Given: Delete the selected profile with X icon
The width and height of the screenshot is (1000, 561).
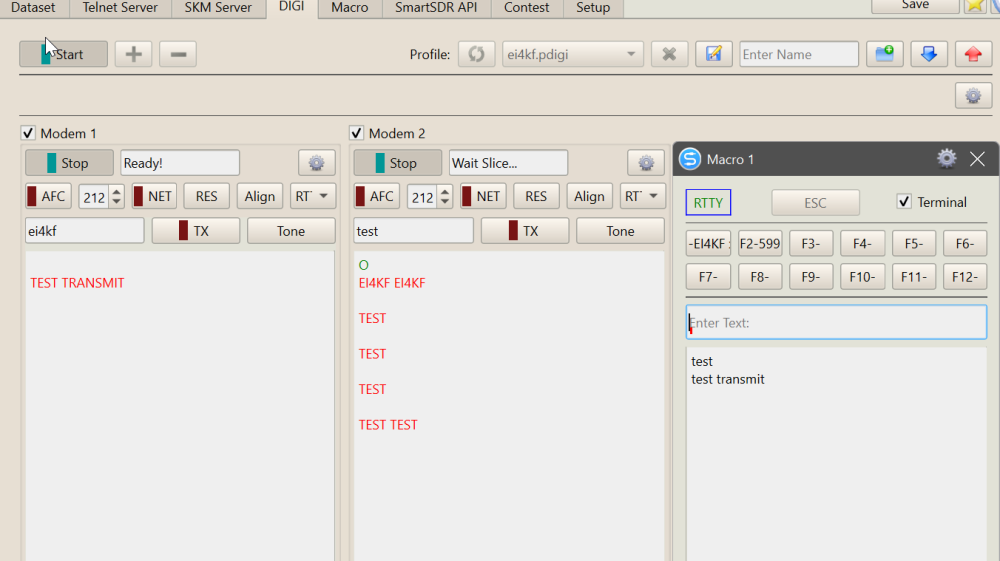Looking at the screenshot, I should coord(669,54).
